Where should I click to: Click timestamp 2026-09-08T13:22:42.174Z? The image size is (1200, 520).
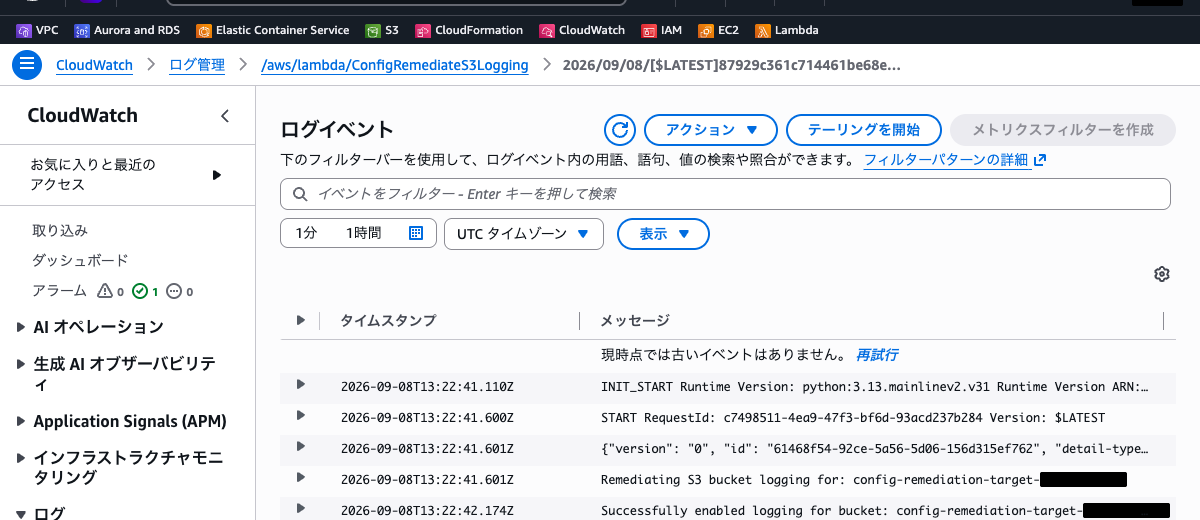pyautogui.click(x=427, y=510)
